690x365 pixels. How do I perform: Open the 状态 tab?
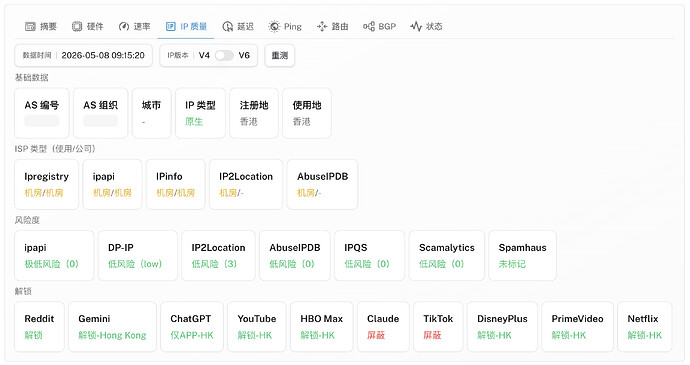point(426,26)
